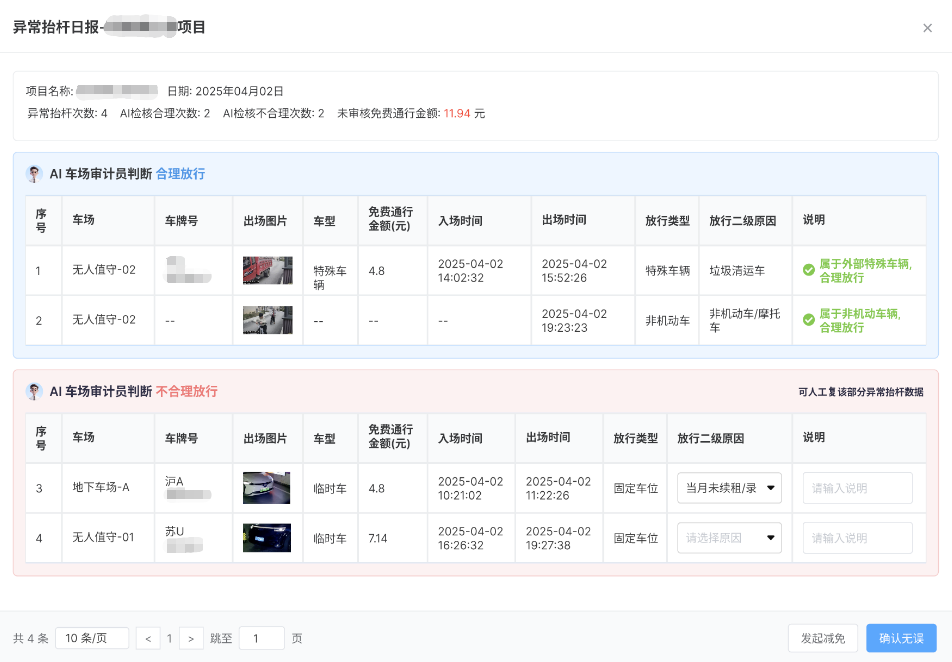View the exit image for 无人值守-01 row 4

[268, 538]
